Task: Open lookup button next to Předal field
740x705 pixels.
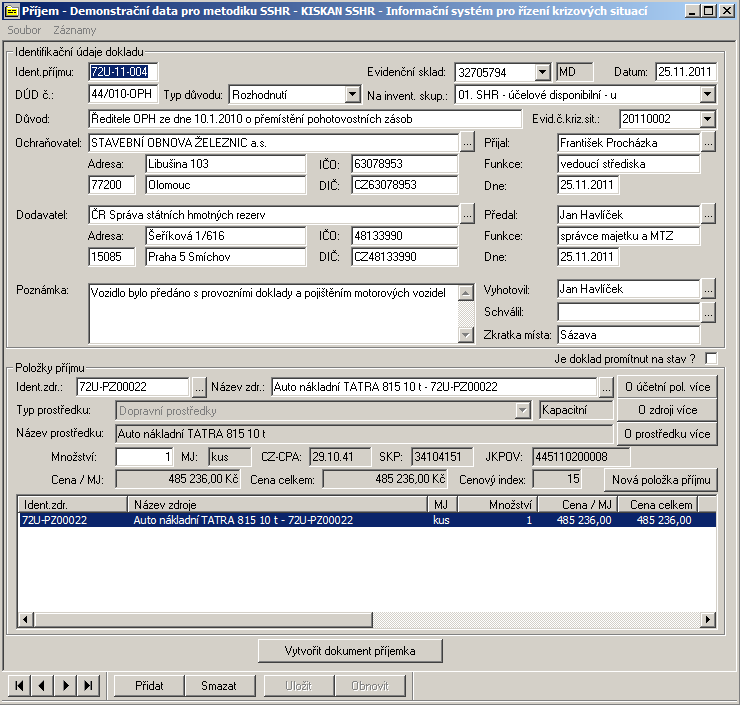Action: tap(708, 215)
